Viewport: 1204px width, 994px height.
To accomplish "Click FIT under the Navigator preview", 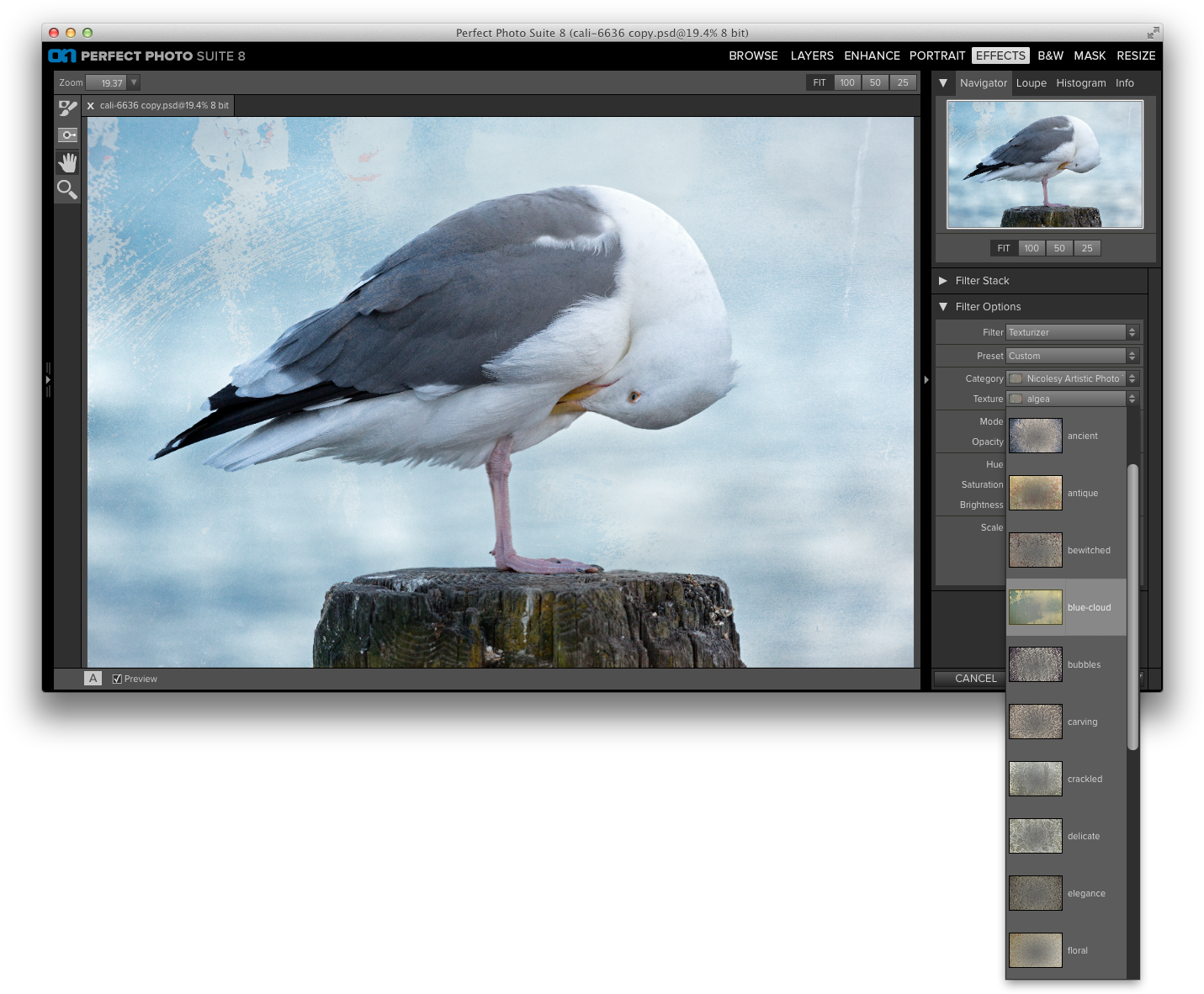I will click(x=1004, y=248).
